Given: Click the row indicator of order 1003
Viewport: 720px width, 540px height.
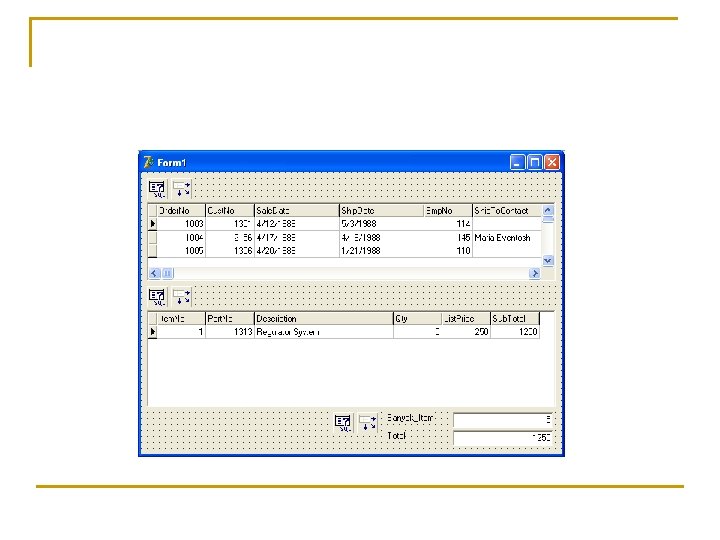Looking at the screenshot, I should [x=152, y=224].
